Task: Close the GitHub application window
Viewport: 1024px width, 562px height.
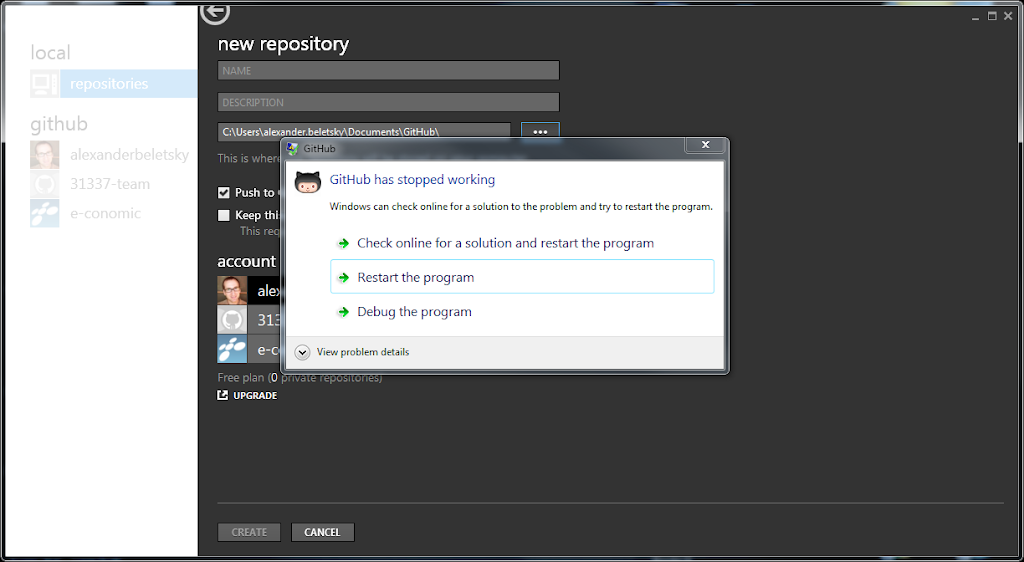Action: click(1008, 16)
